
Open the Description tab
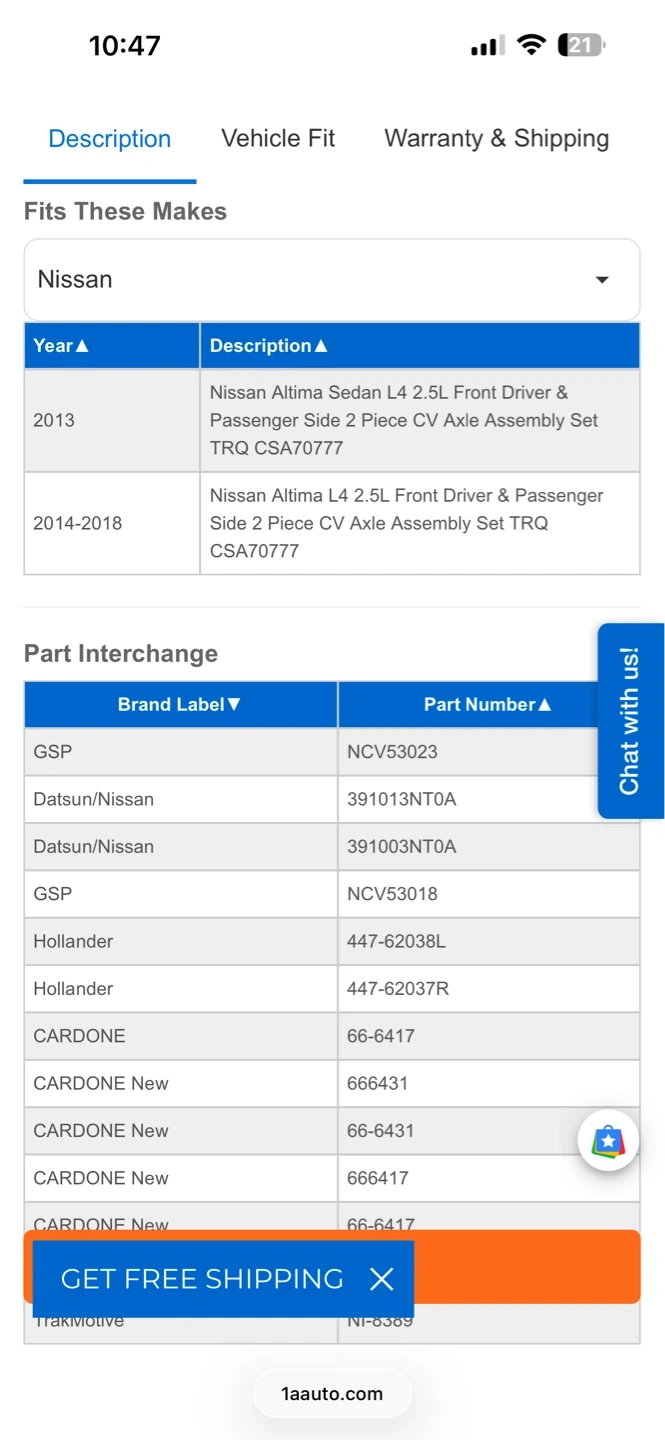[x=110, y=139]
